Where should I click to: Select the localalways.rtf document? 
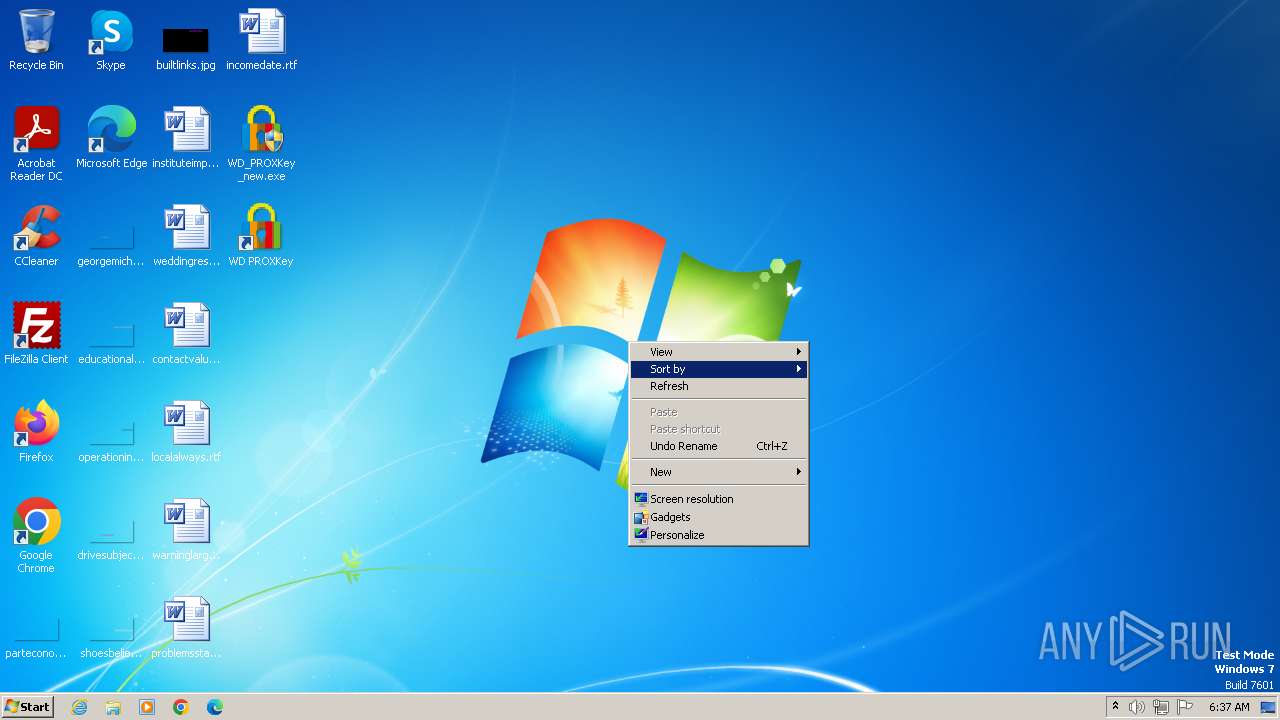click(x=186, y=432)
